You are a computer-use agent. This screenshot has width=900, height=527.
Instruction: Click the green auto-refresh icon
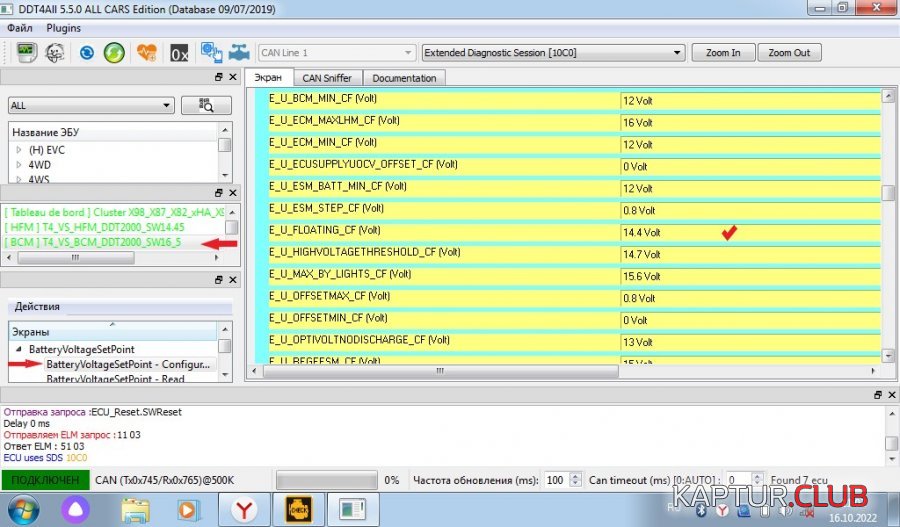coord(114,53)
